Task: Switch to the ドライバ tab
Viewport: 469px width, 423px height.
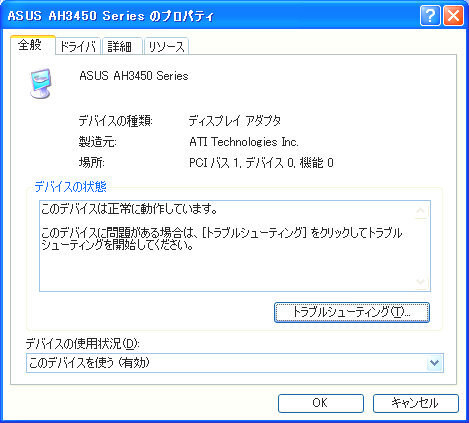Action: (78, 46)
